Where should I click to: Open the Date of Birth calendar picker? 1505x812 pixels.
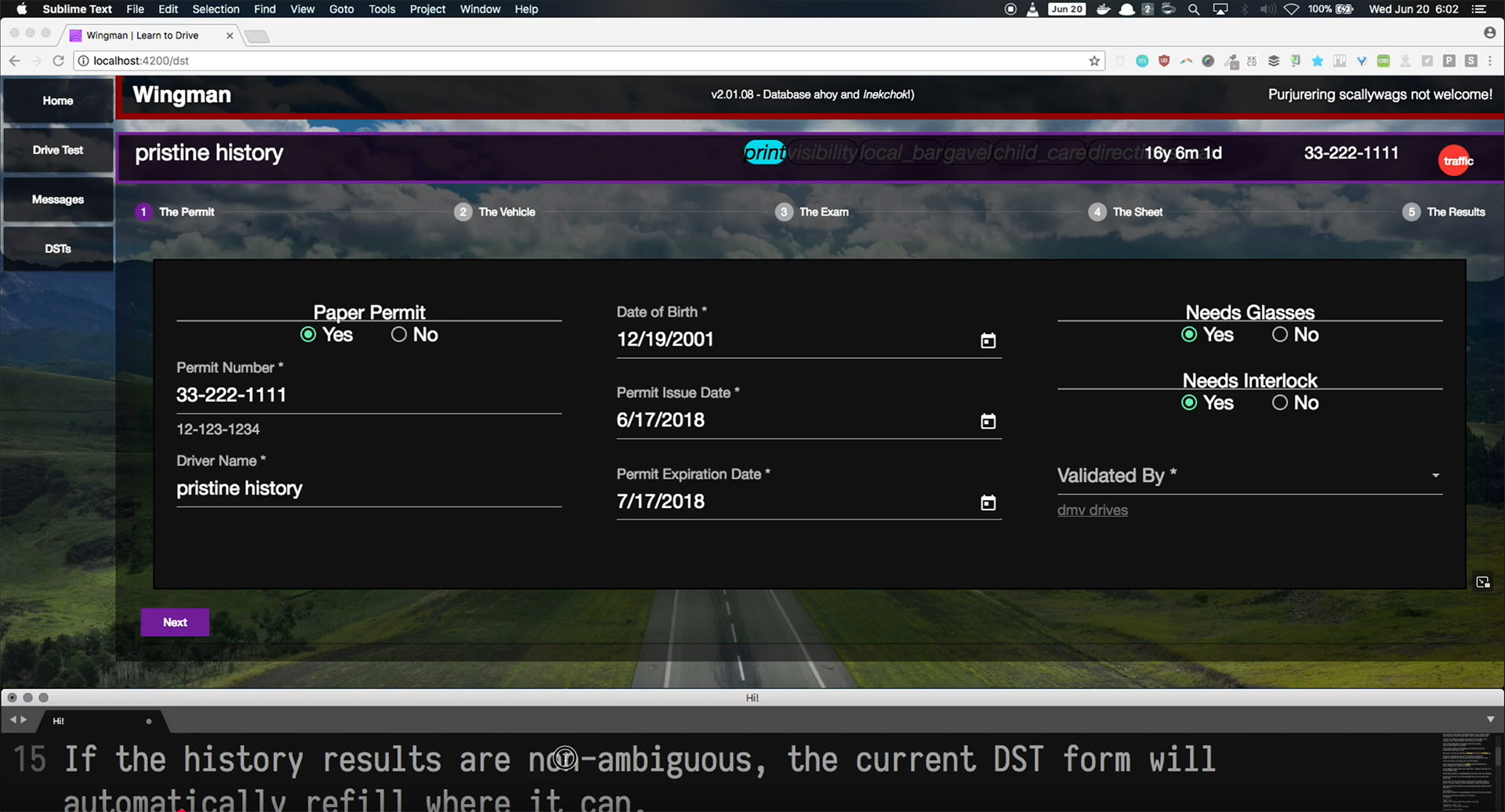click(988, 341)
